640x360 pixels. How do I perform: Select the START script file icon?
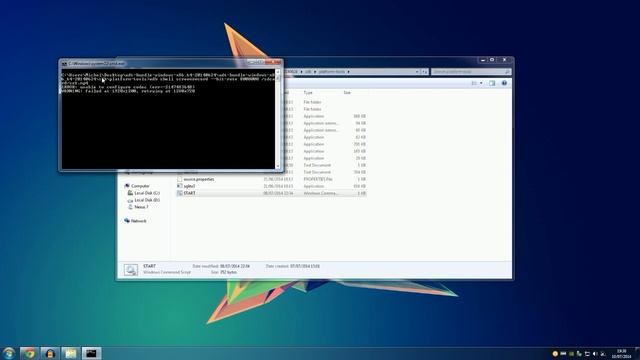pyautogui.click(x=179, y=193)
